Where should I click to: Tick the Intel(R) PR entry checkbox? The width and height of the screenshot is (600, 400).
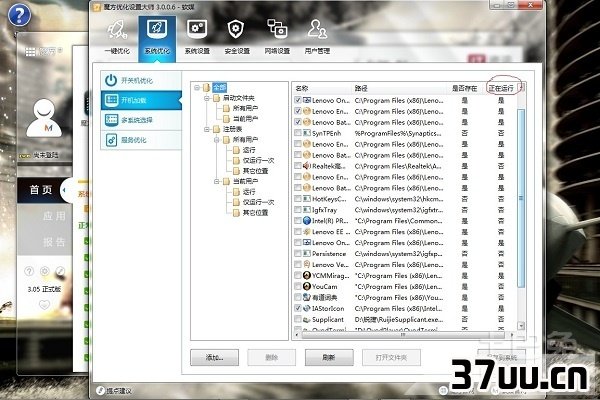(x=298, y=221)
